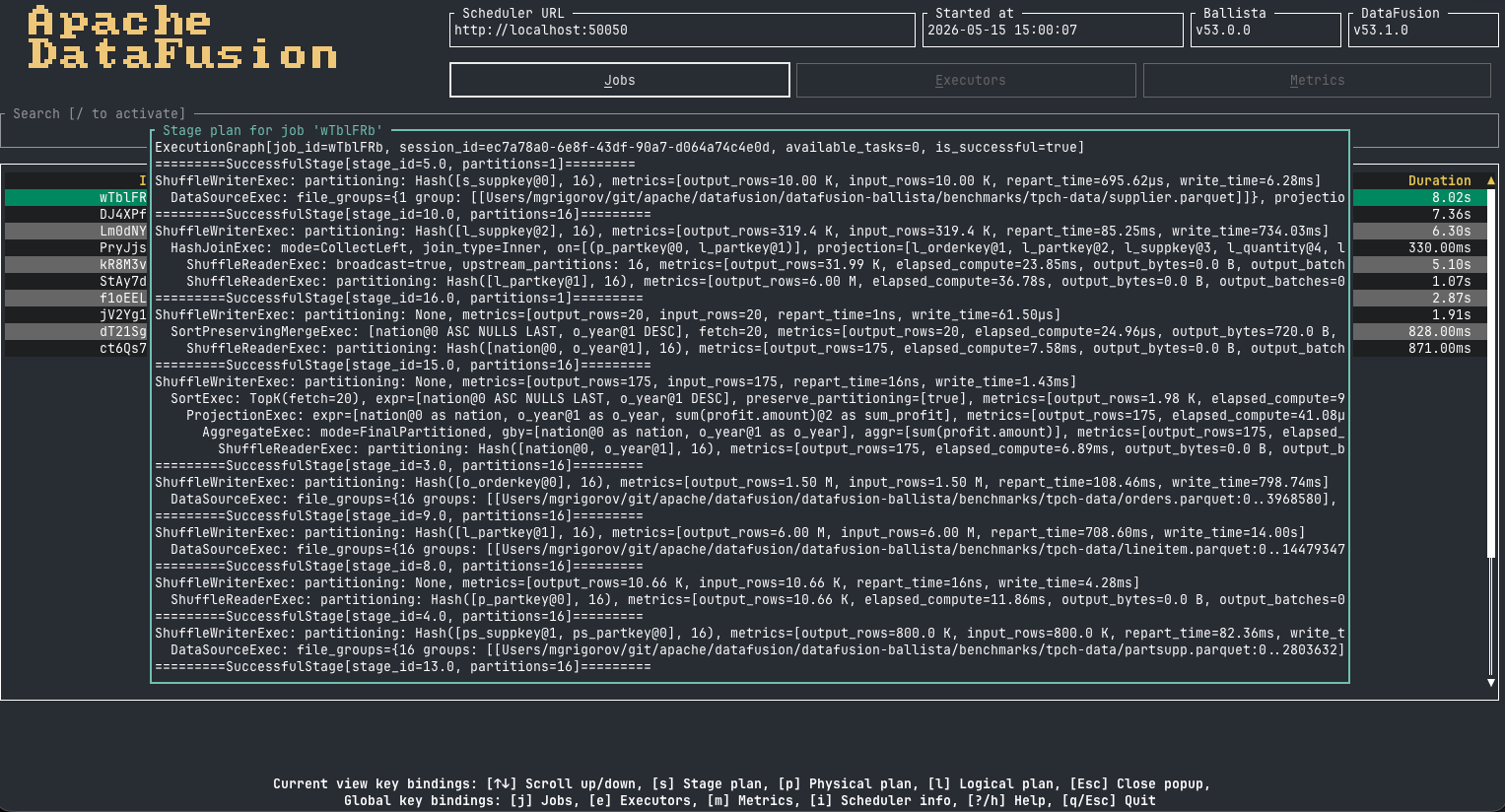The width and height of the screenshot is (1505, 812).
Task: Click the "[q/Esc] Quit" key binding hint
Action: point(1109,800)
